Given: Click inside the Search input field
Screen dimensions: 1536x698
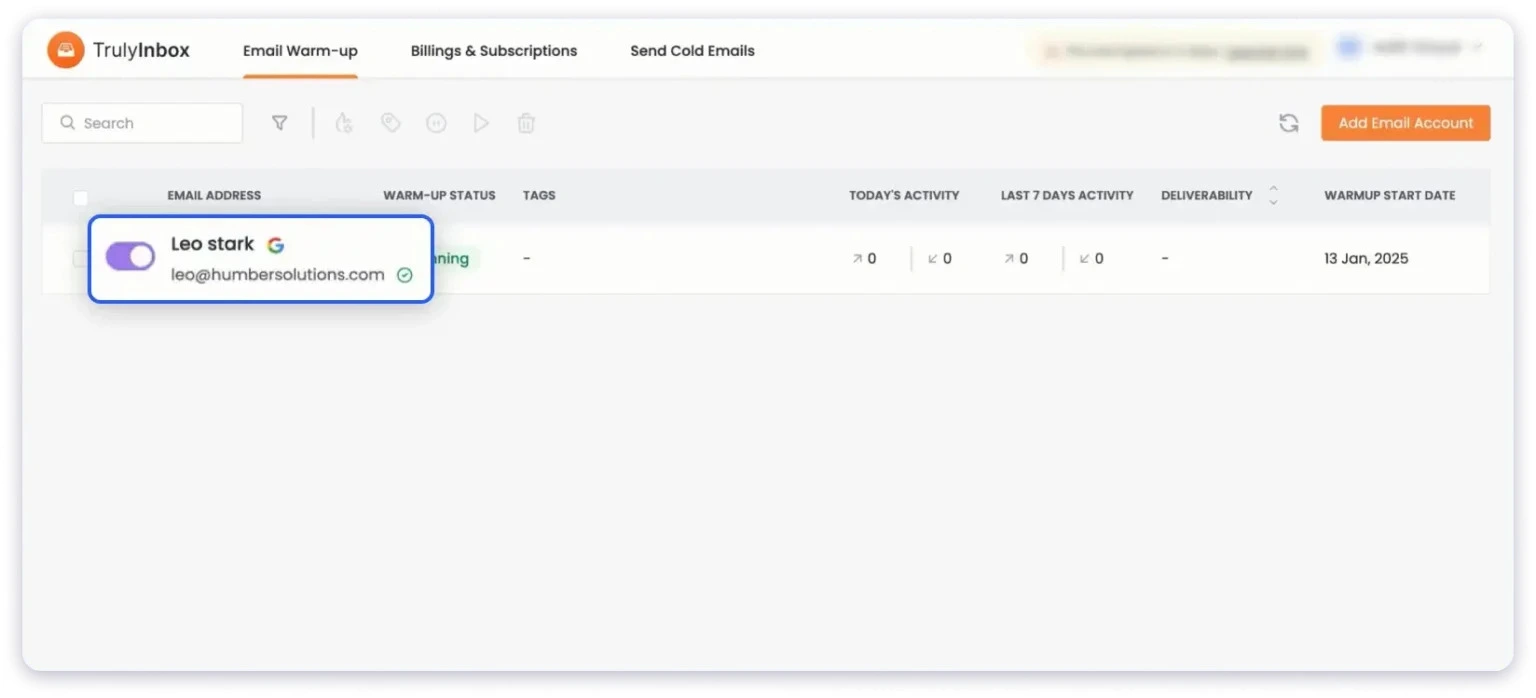Looking at the screenshot, I should point(140,122).
